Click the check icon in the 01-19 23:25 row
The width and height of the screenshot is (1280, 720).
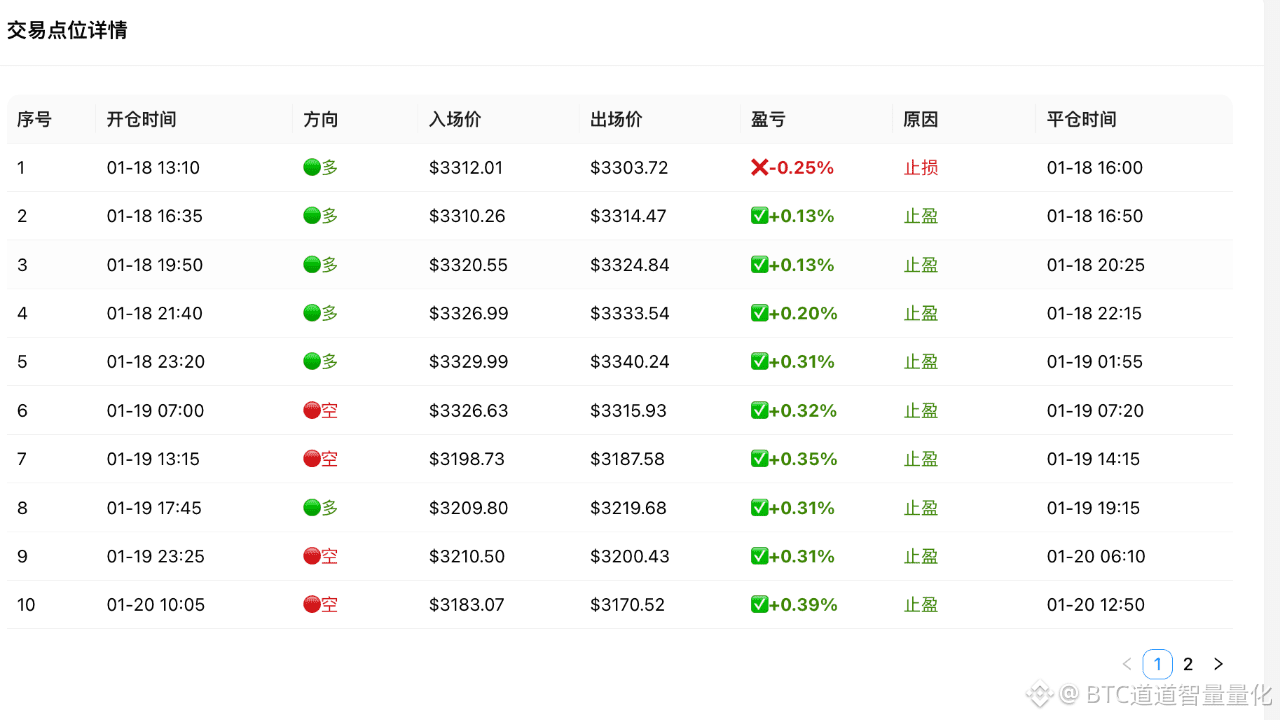coord(759,556)
